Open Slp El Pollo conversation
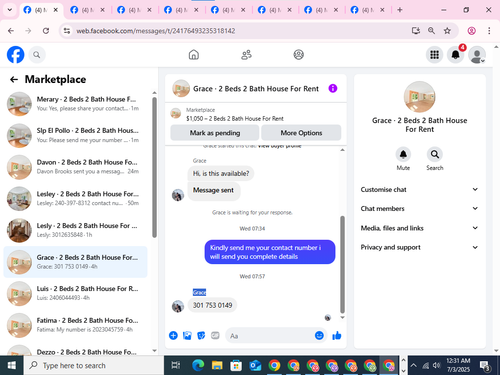This screenshot has width=500, height=375. coord(76,135)
